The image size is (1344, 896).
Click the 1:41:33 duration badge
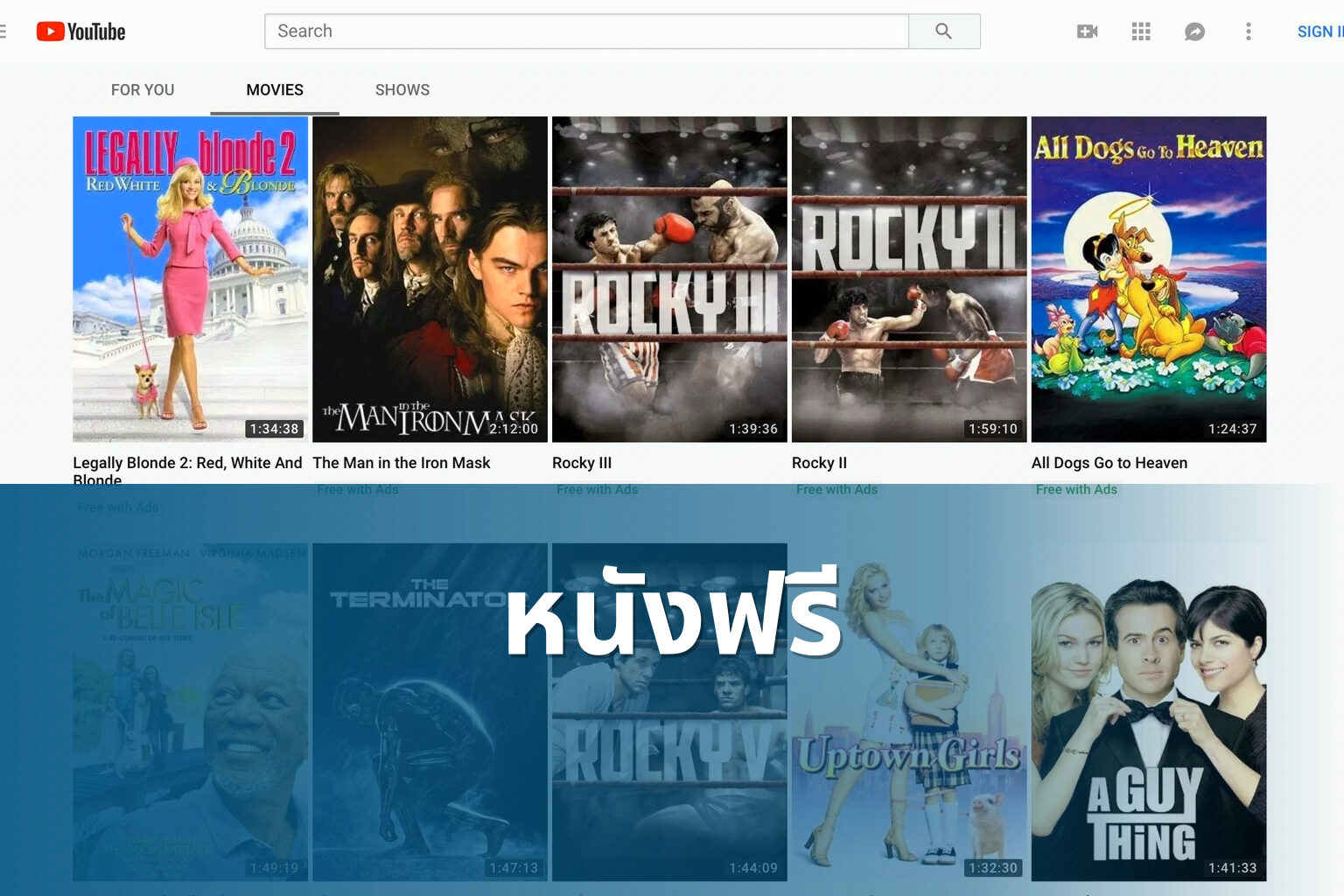(x=1233, y=868)
